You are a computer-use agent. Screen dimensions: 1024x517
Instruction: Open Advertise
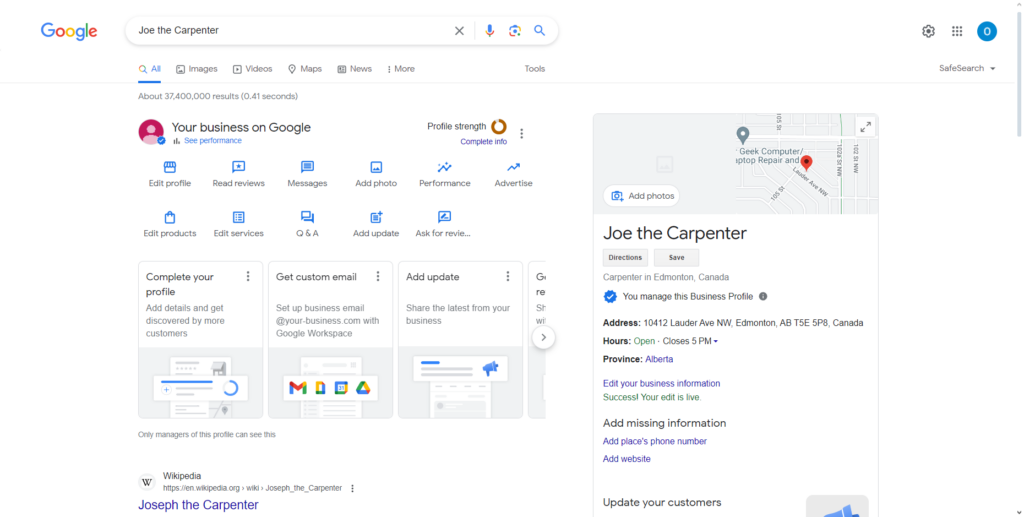pyautogui.click(x=513, y=174)
